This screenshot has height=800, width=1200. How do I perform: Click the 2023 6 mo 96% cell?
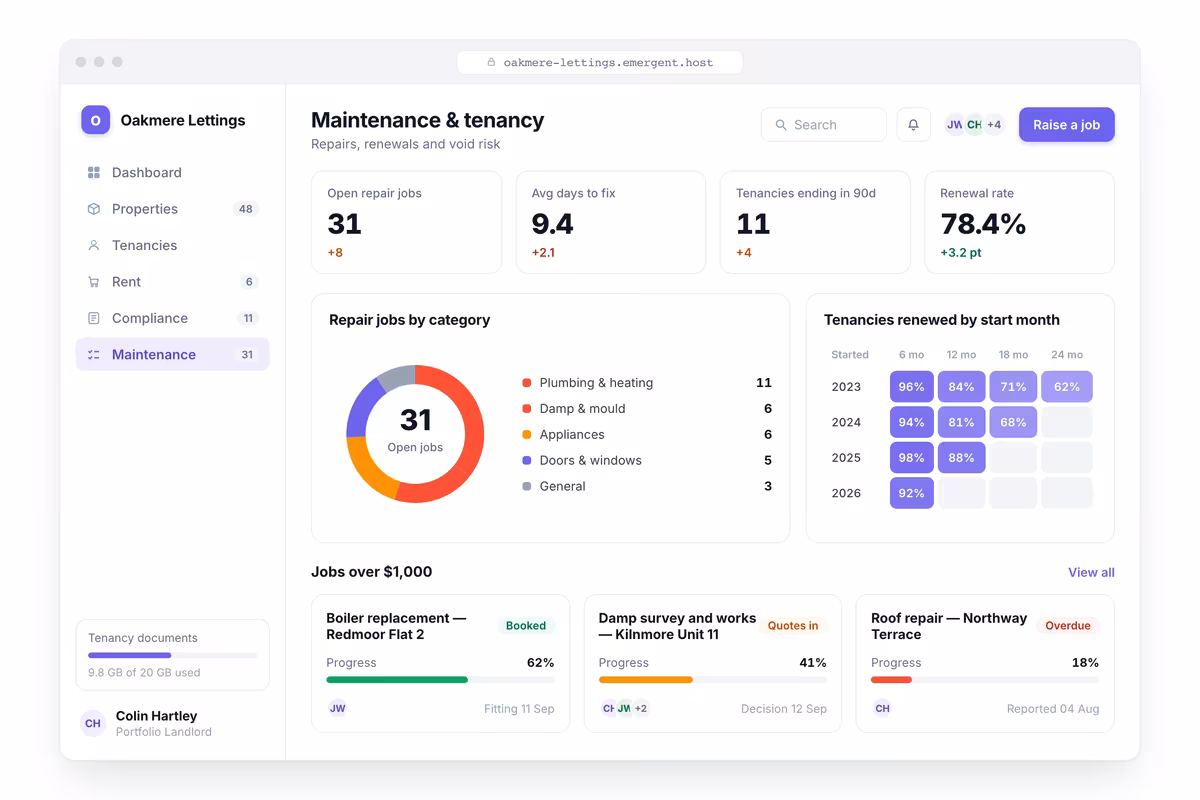click(912, 387)
